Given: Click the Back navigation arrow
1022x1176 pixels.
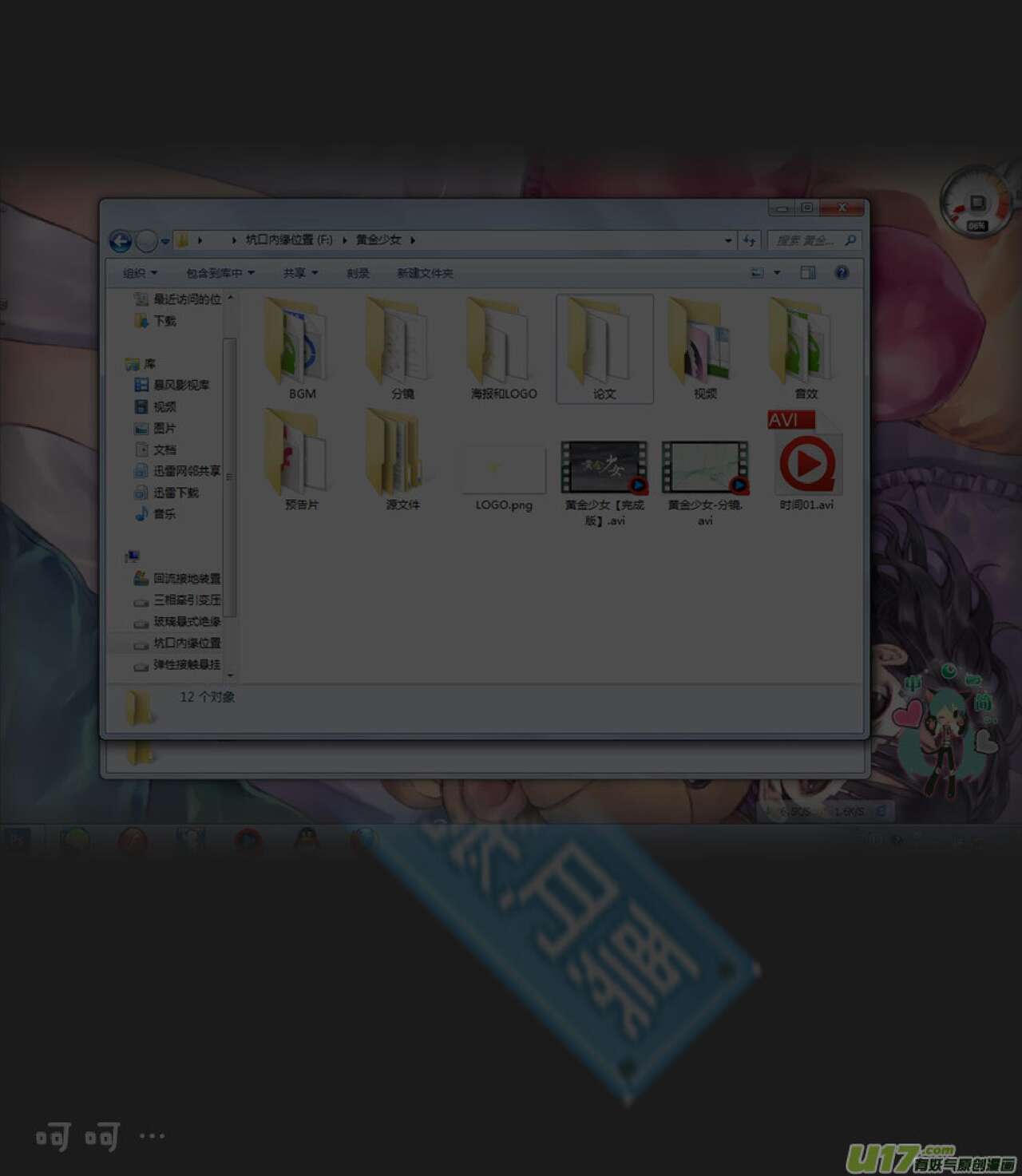Looking at the screenshot, I should (121, 240).
